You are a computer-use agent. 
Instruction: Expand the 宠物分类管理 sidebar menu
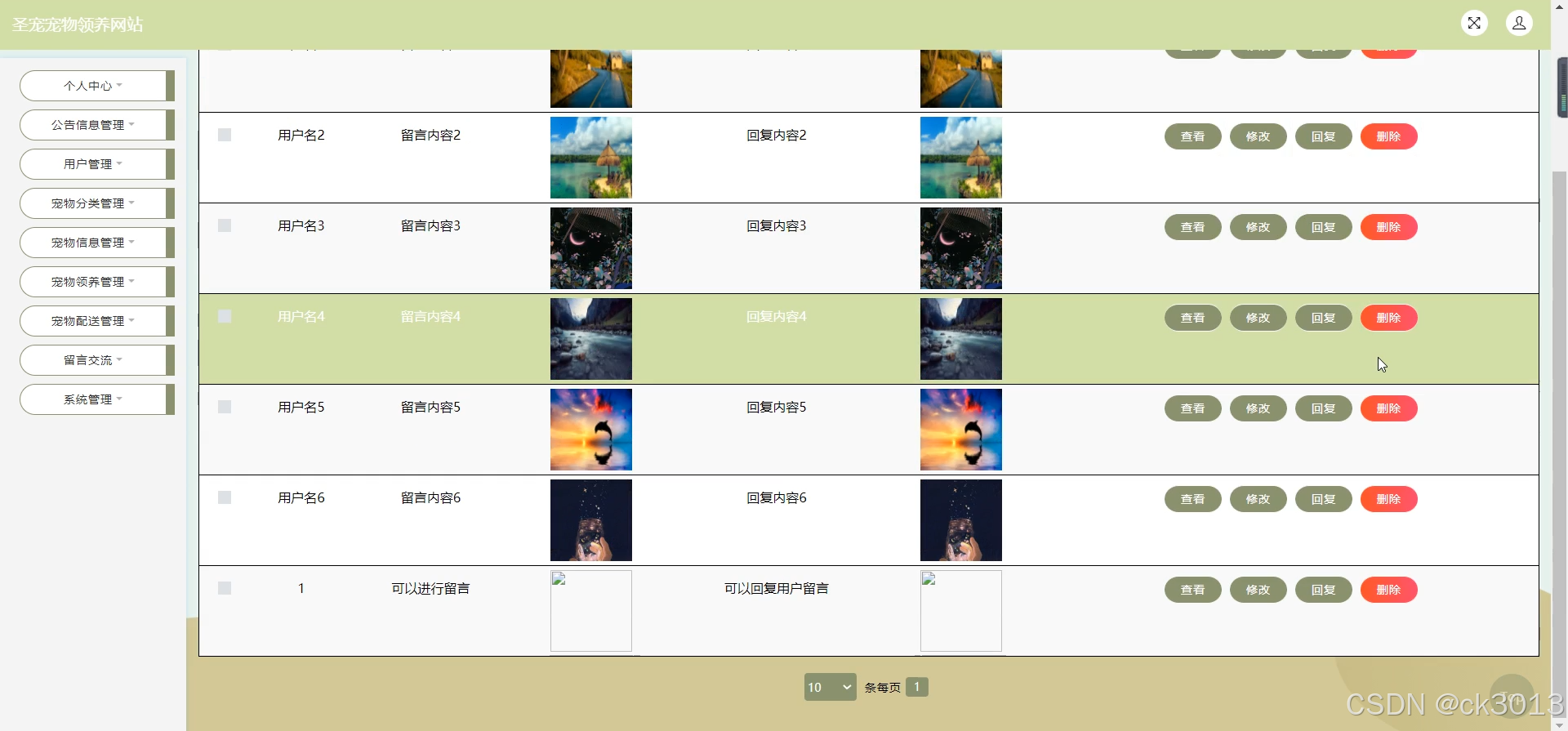[x=96, y=203]
